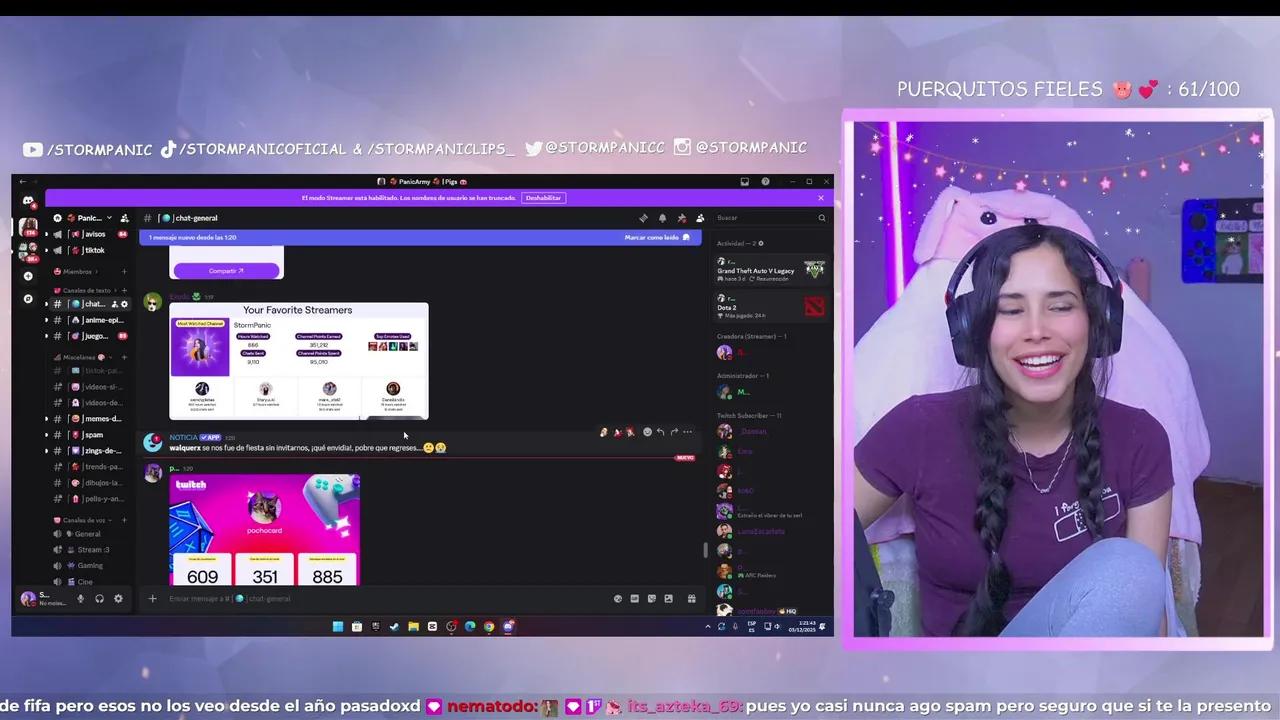Click invite members icon beside server name
This screenshot has height=720, width=1280.
[x=124, y=218]
